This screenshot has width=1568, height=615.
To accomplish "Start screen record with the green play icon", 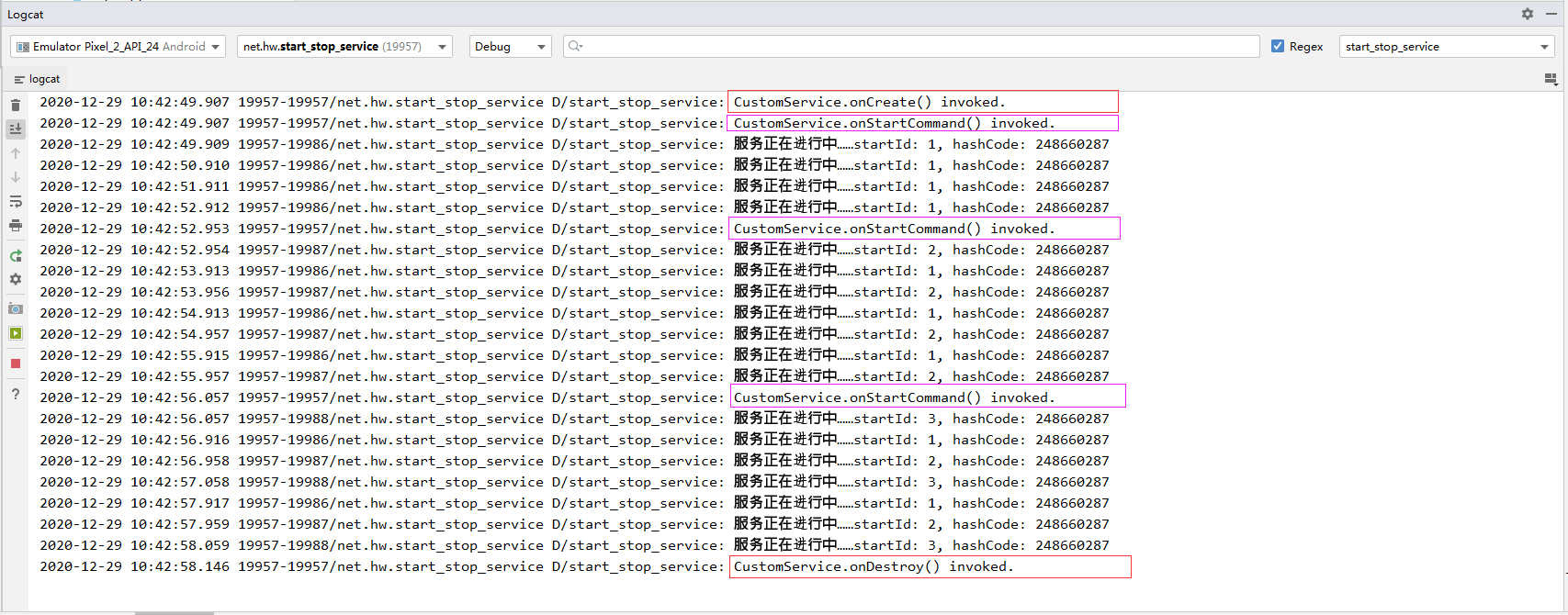I will [x=16, y=333].
